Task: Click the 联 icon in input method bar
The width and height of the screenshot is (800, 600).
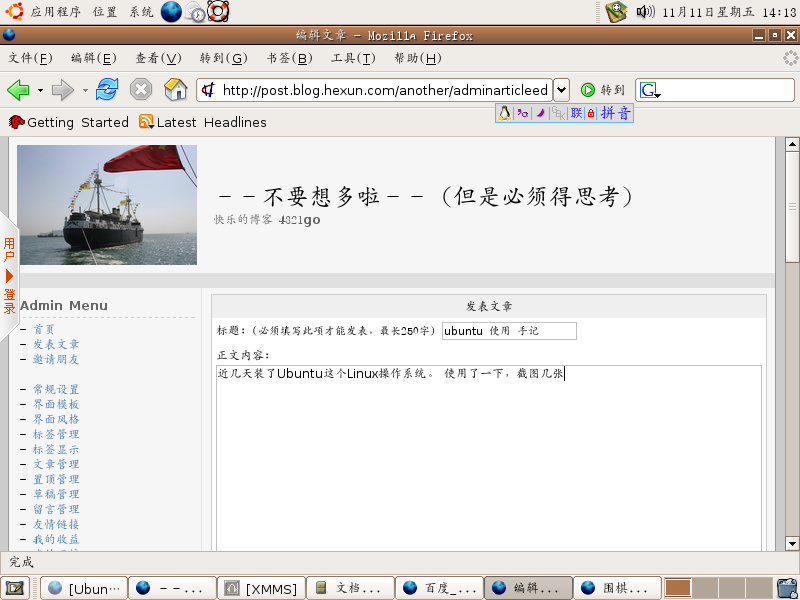Action: click(x=576, y=113)
